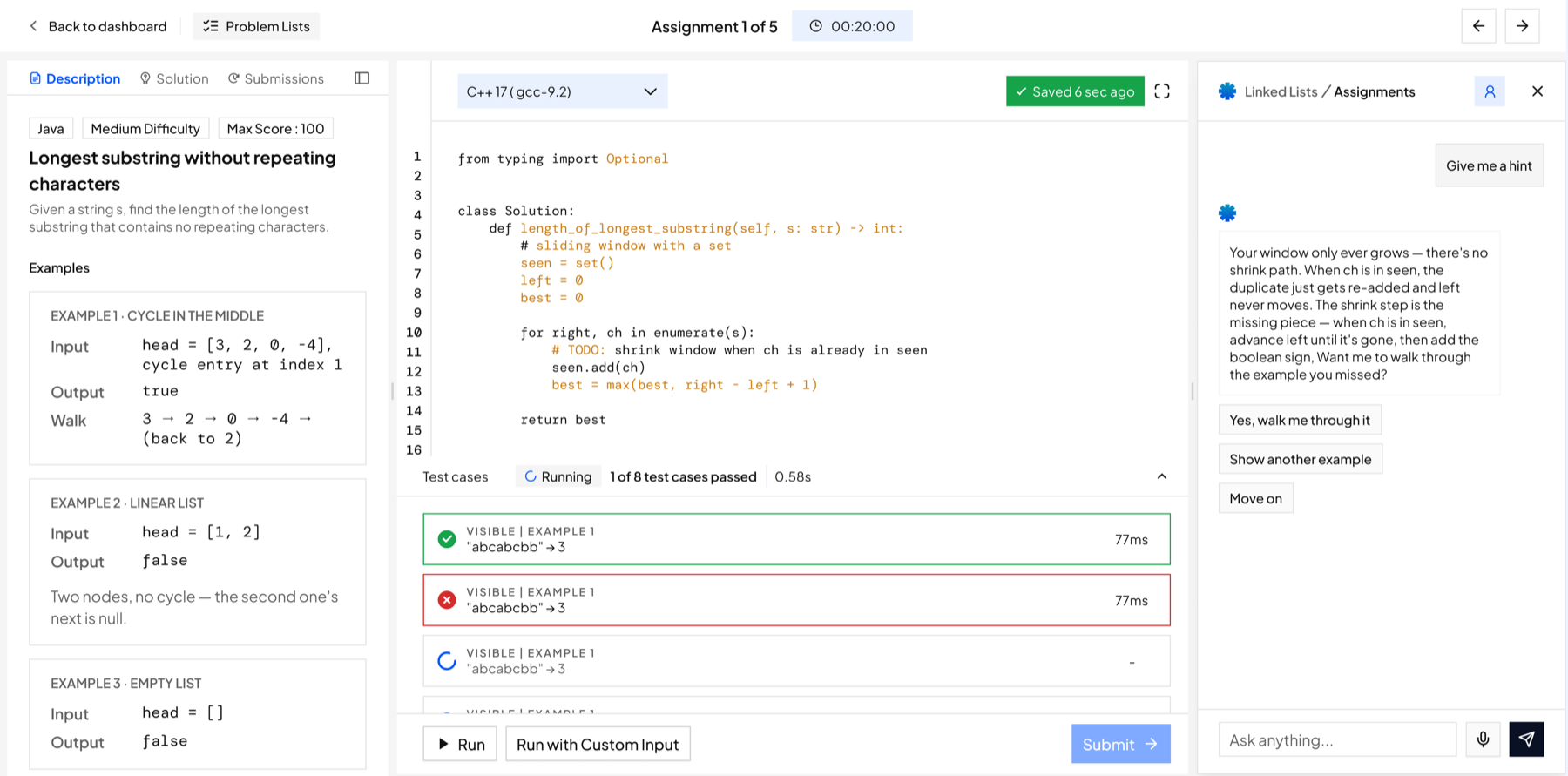Activate the microphone voice input
This screenshot has width=1568, height=776.
click(x=1483, y=739)
